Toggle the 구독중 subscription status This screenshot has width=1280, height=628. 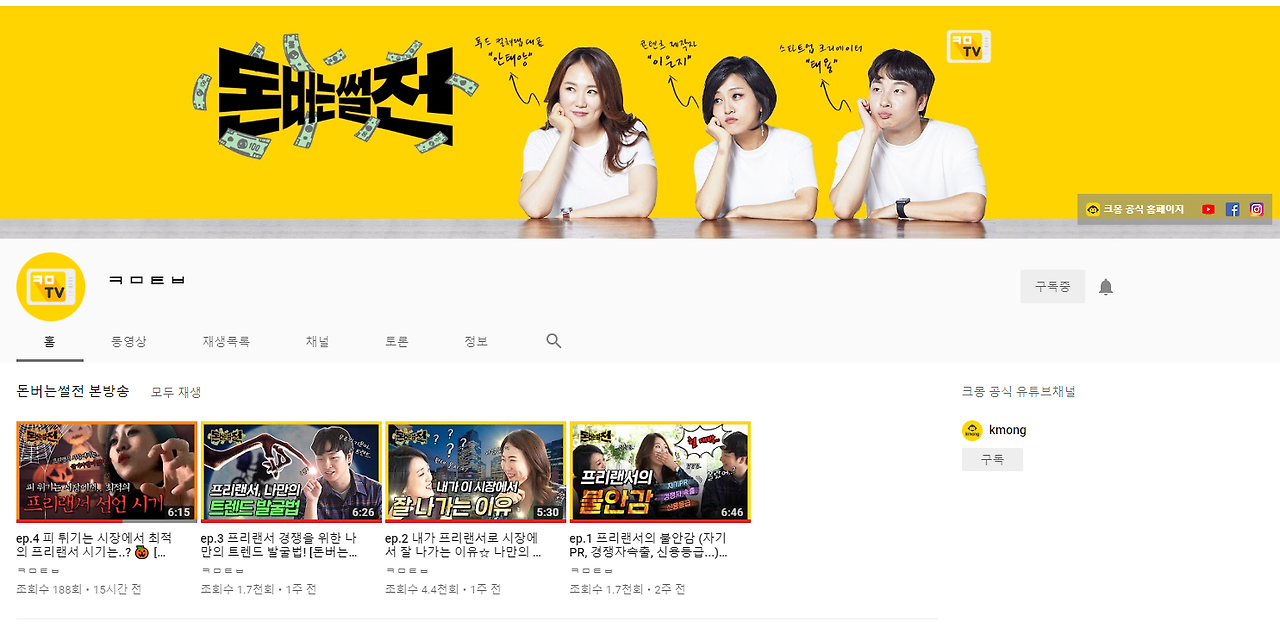1052,285
